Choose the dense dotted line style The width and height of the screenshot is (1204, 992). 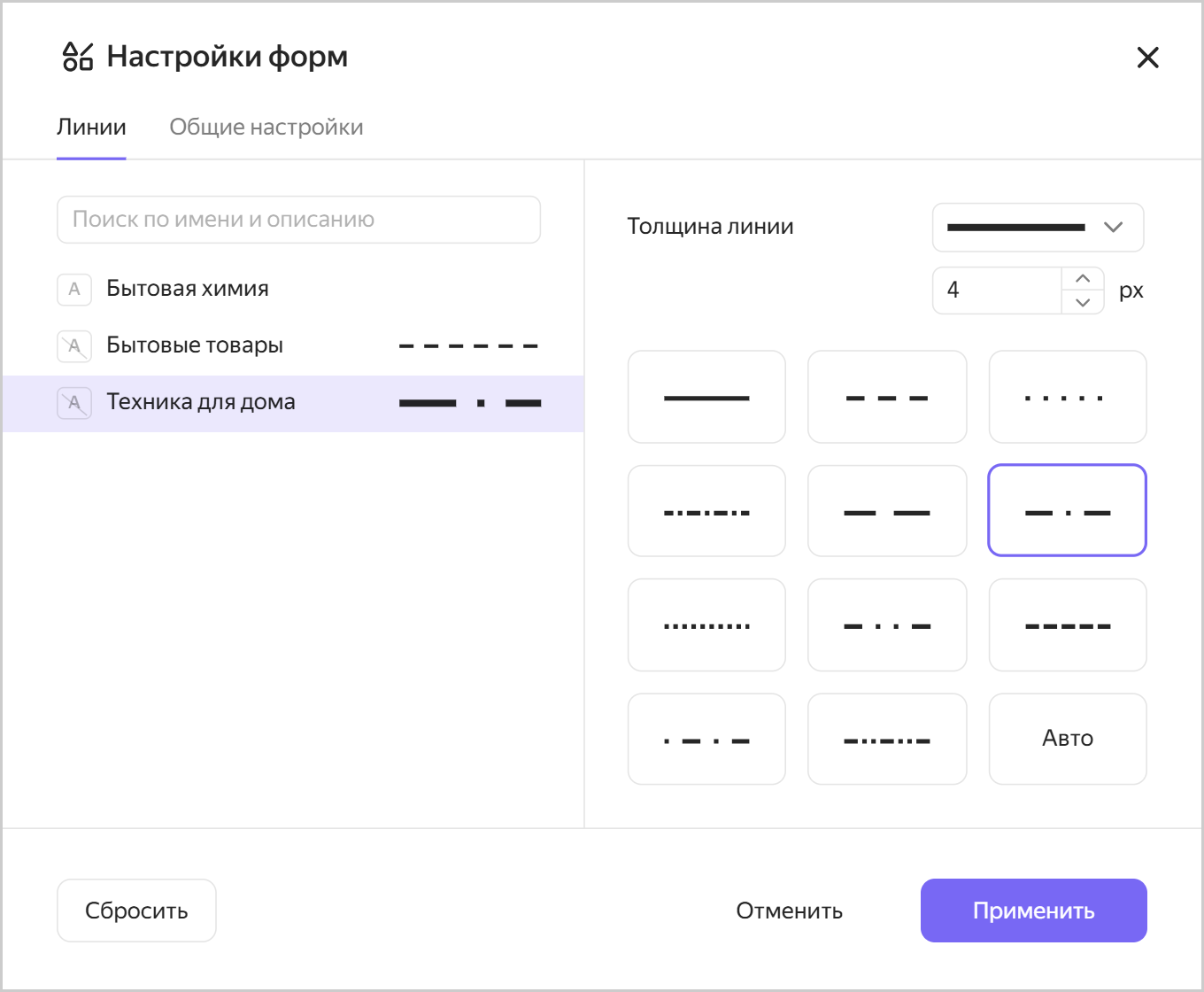[x=706, y=624]
